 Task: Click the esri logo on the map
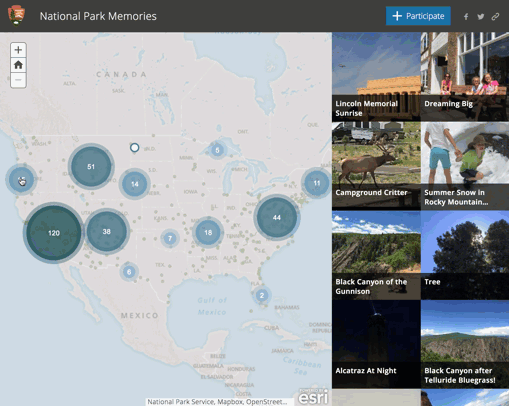point(313,396)
